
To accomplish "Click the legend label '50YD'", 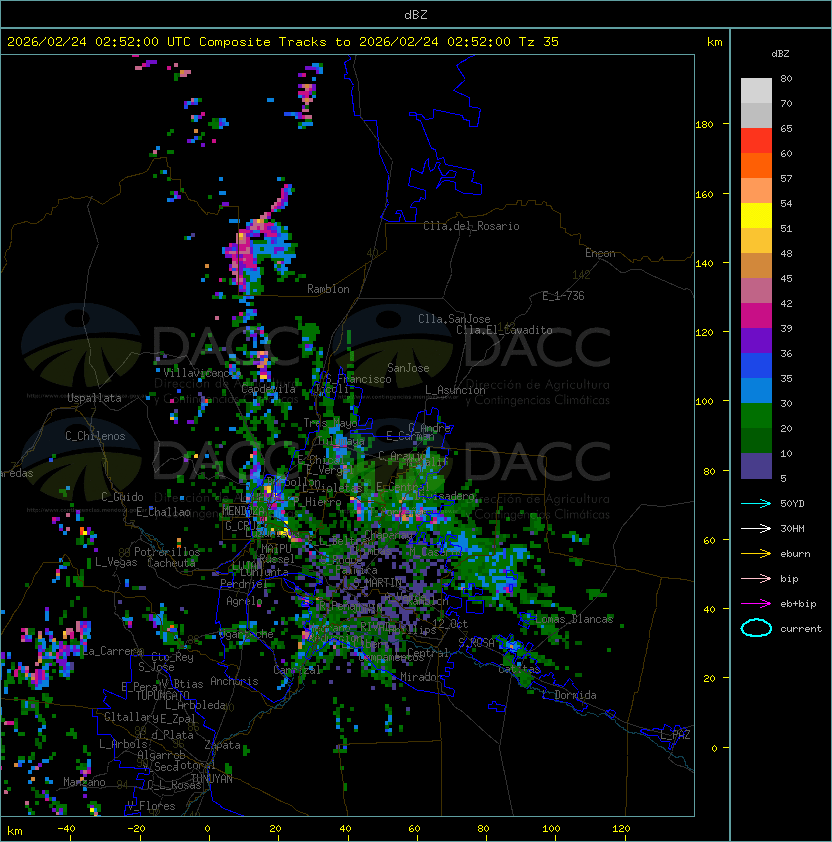I will tap(792, 503).
